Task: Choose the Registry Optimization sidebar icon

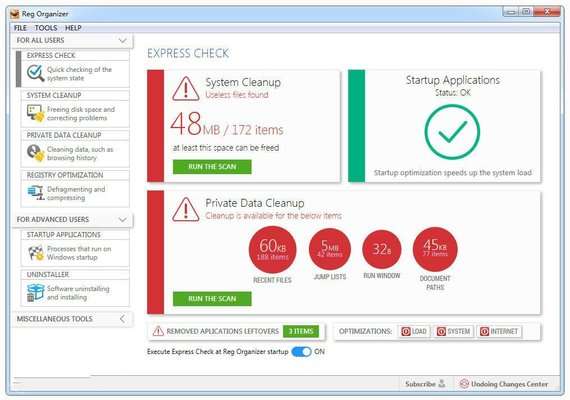Action: [35, 193]
